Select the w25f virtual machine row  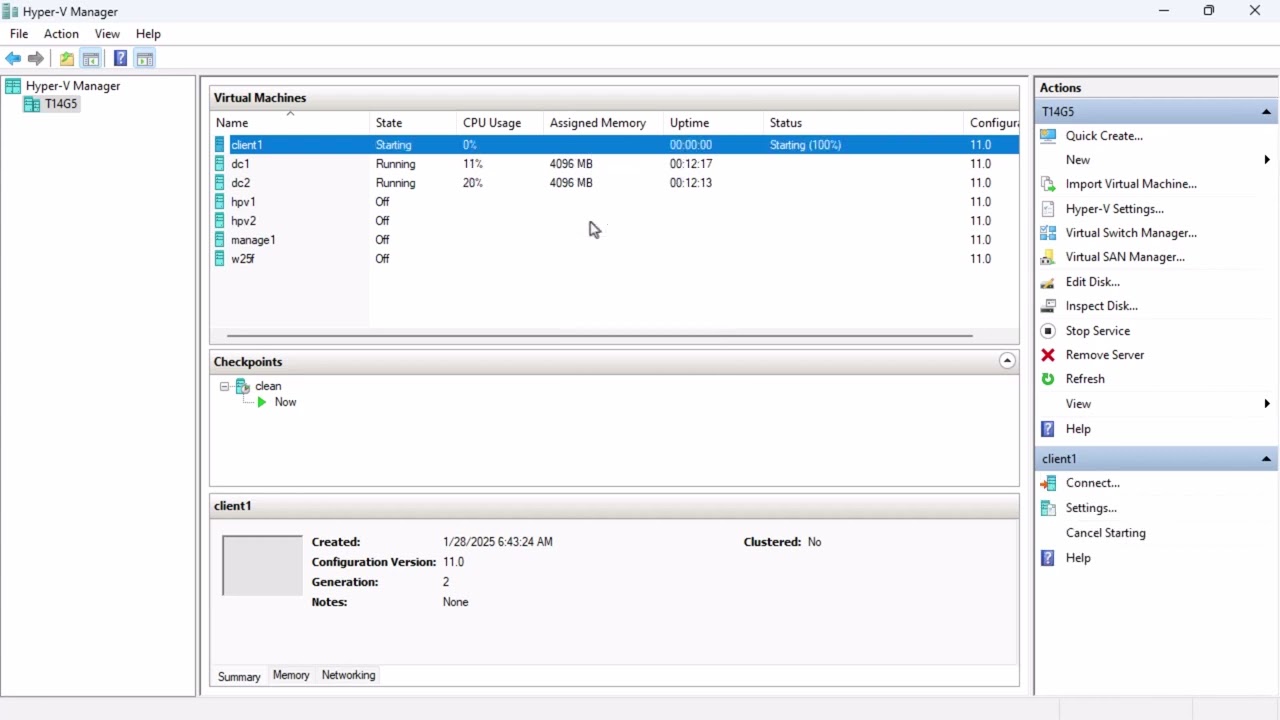pyautogui.click(x=614, y=259)
